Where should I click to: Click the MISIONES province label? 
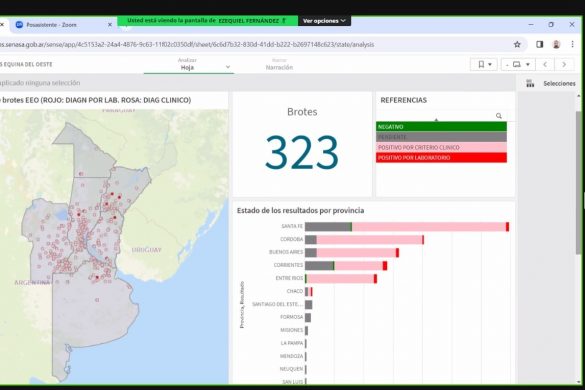[292, 330]
